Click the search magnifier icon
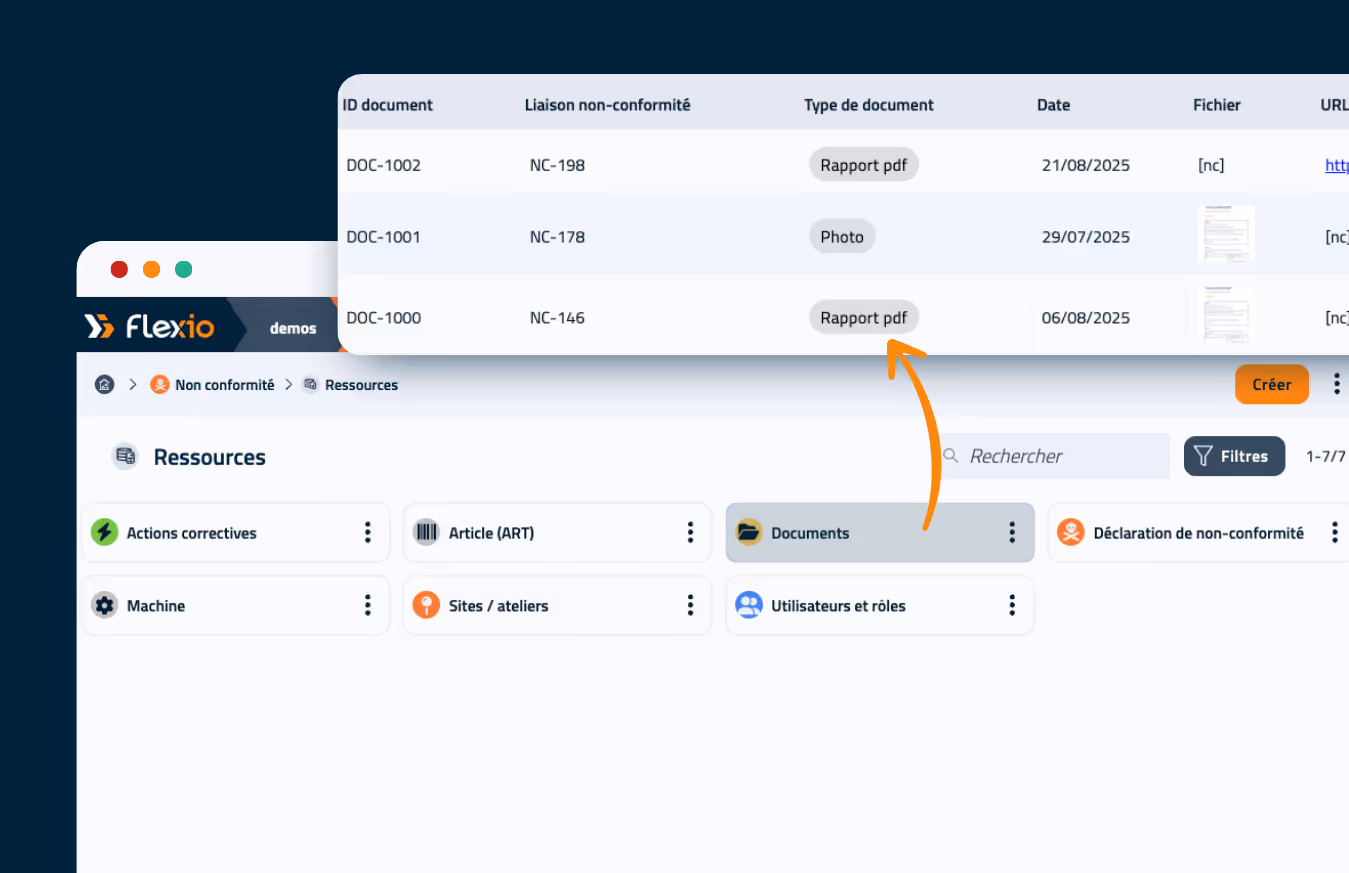 point(950,456)
